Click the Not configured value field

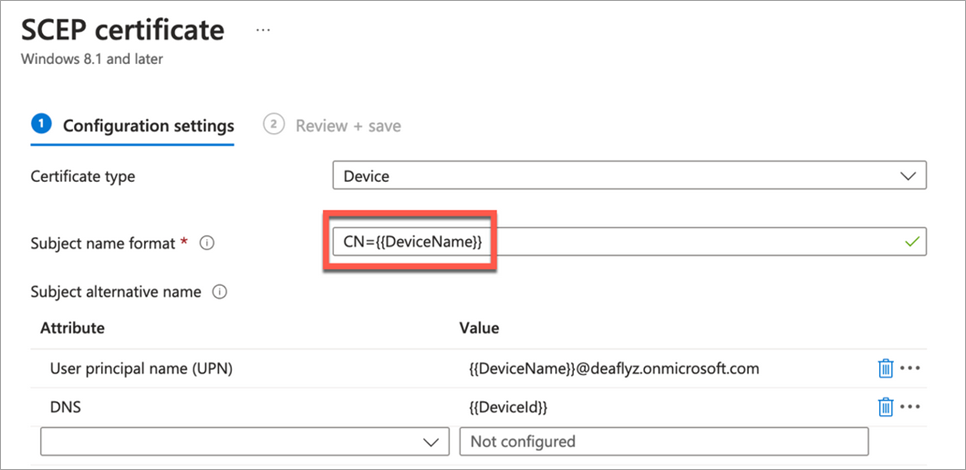point(663,441)
